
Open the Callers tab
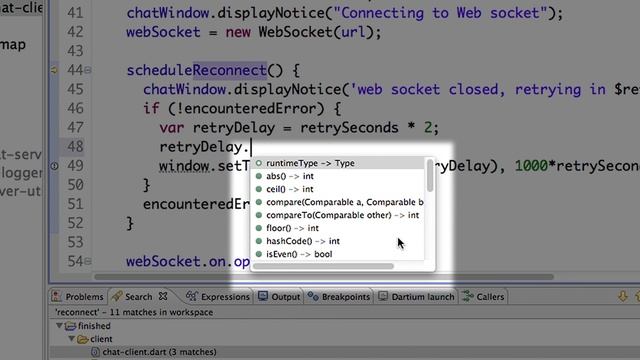point(483,297)
